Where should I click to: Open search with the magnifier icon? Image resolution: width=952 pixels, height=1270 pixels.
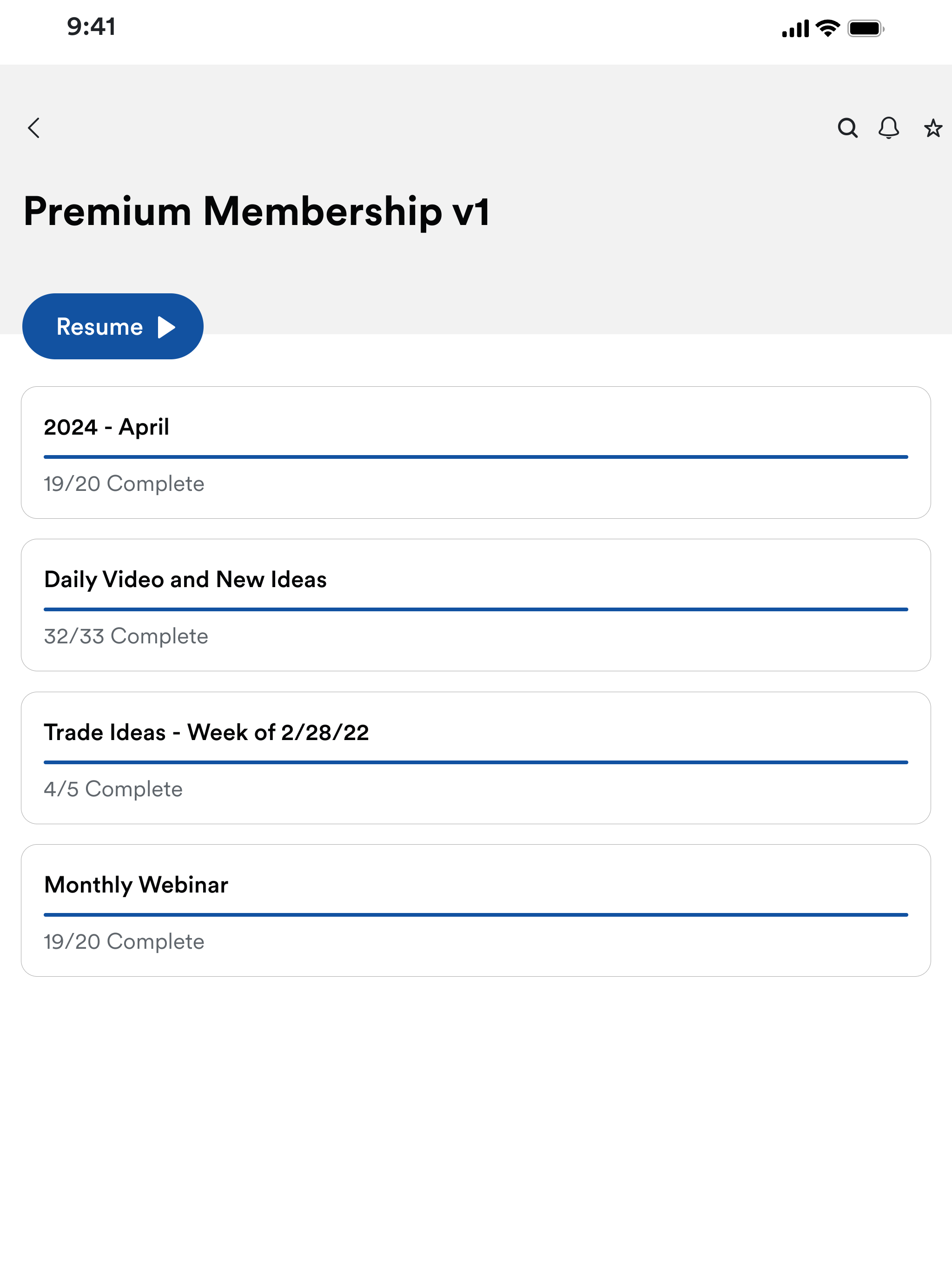tap(847, 128)
